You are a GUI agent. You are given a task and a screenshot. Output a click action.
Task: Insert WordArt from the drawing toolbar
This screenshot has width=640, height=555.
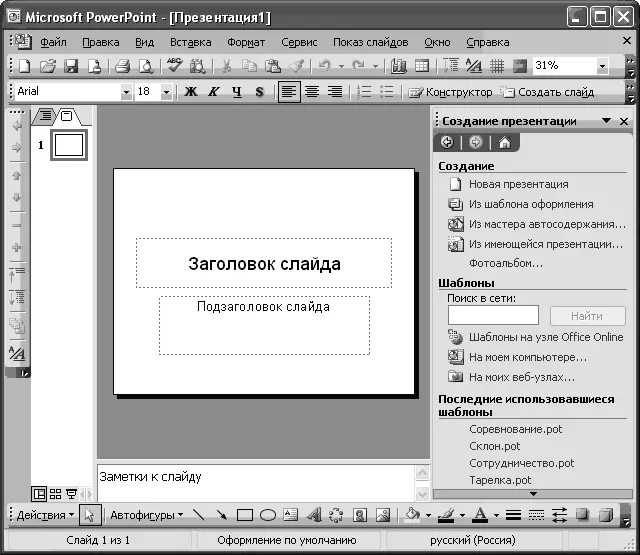point(313,515)
